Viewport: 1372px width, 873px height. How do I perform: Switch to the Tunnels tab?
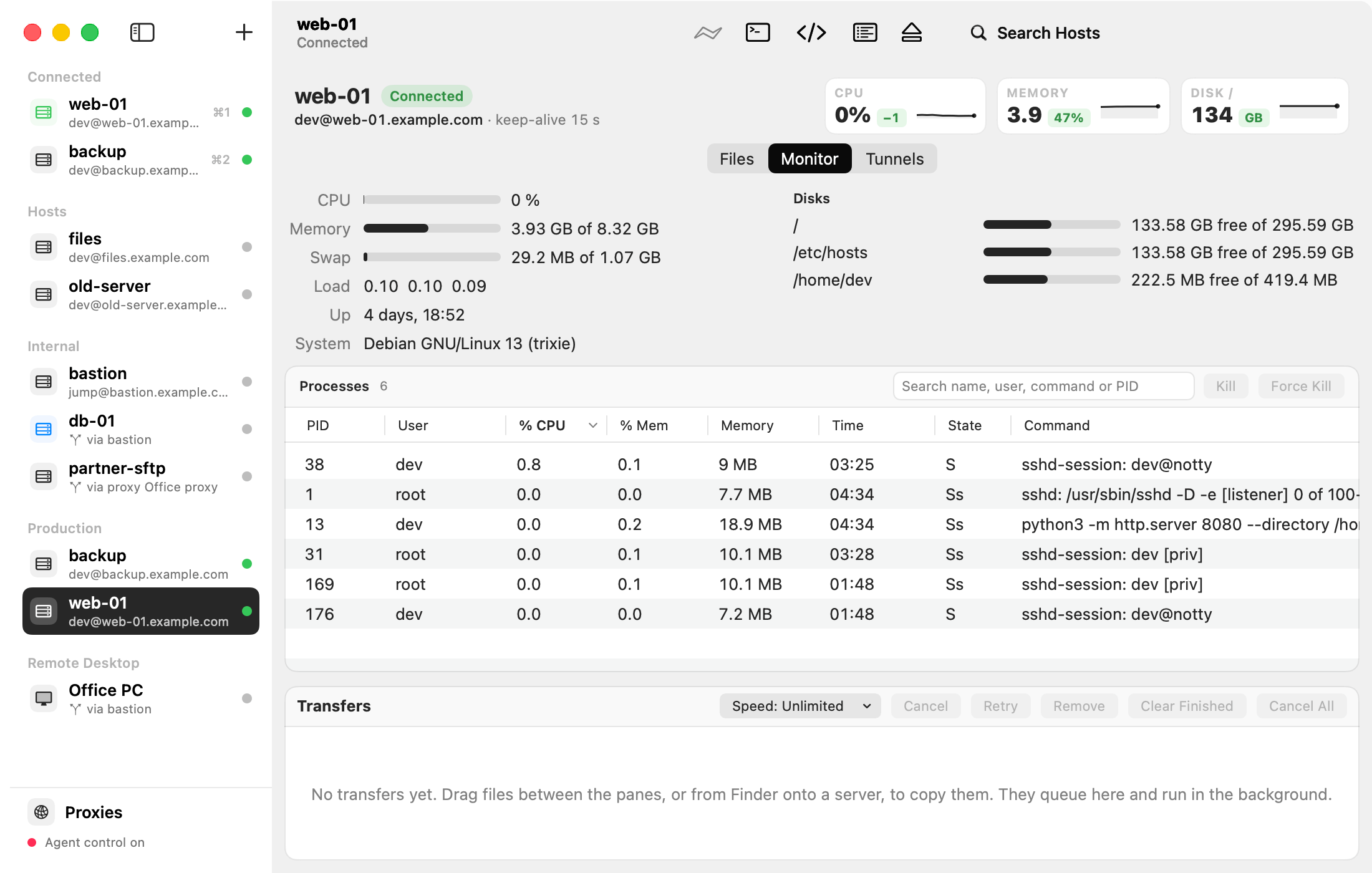[x=894, y=159]
